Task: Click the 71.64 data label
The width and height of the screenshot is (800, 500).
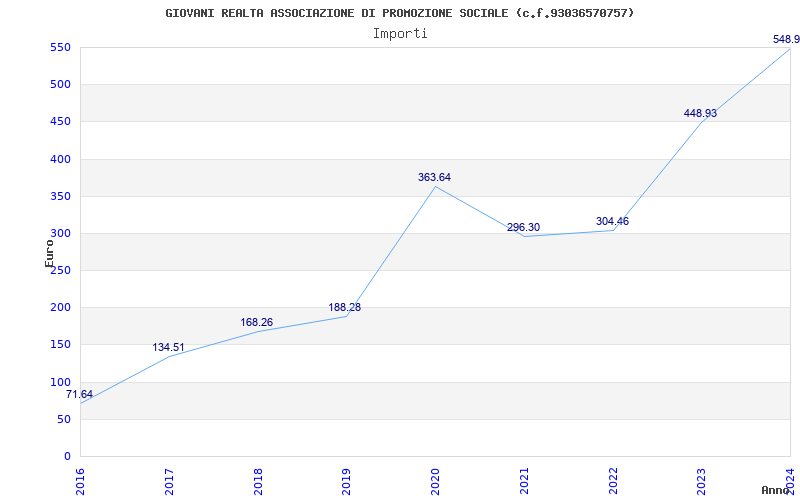Action: (x=79, y=394)
